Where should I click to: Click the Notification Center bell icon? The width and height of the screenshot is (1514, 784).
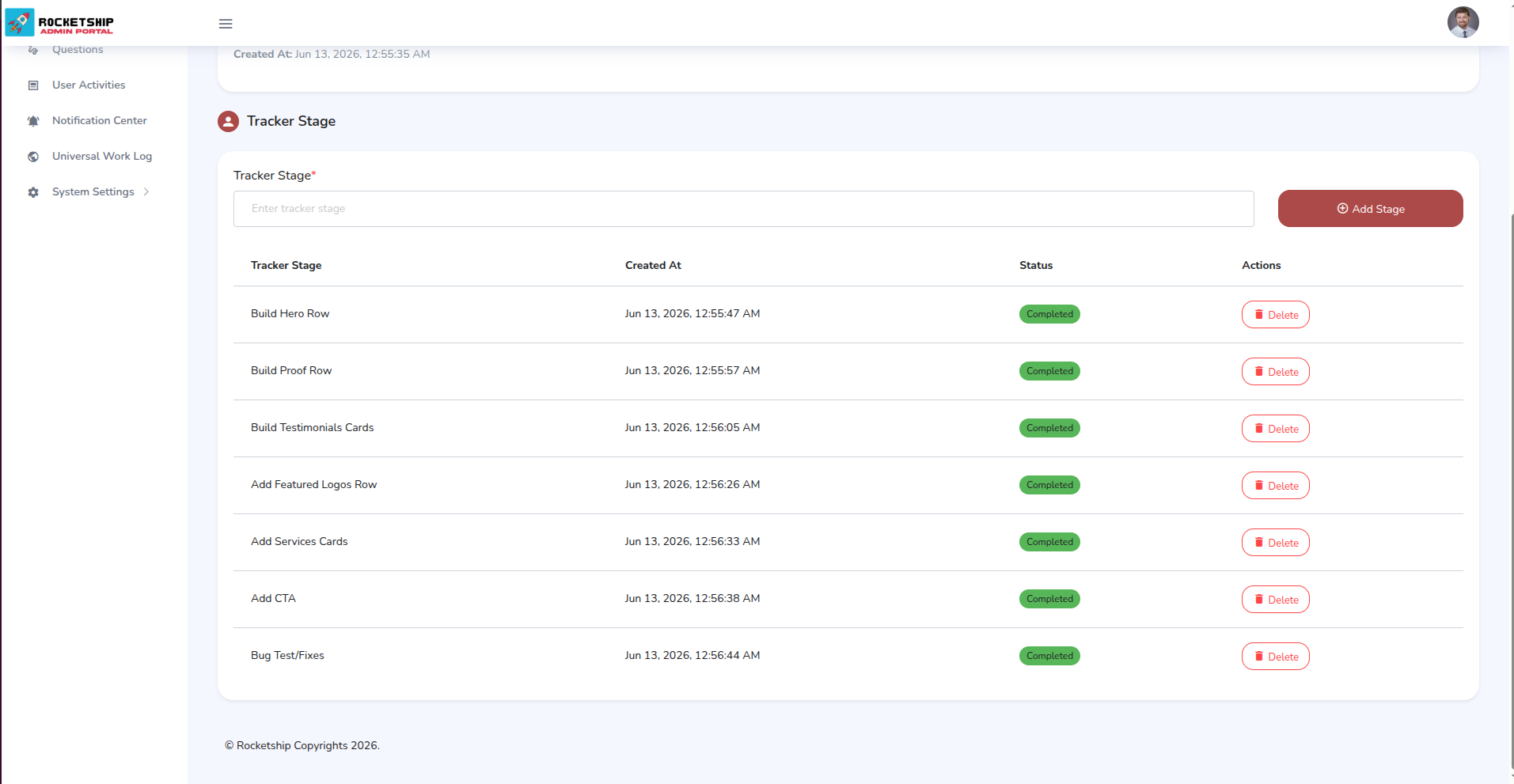pyautogui.click(x=33, y=121)
